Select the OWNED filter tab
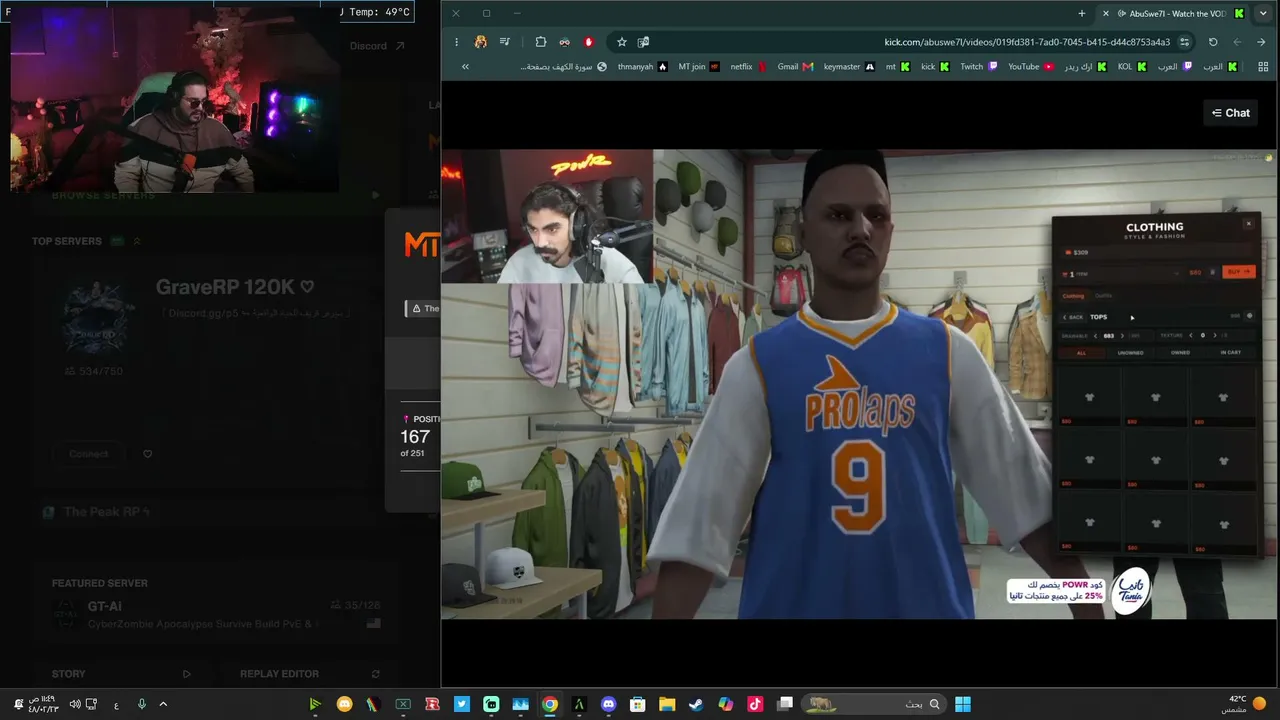 [1180, 353]
